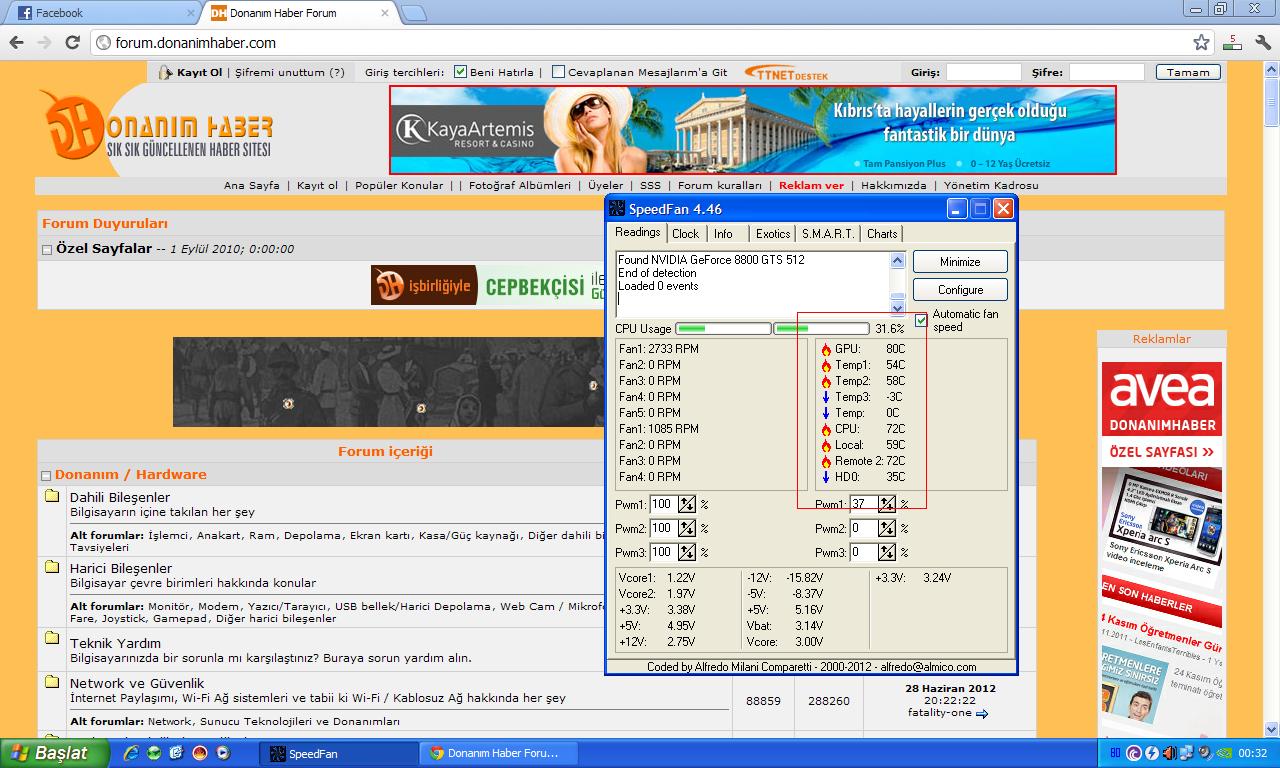Open the KayaArtemis banner ad
1280x768 pixels.
click(753, 130)
